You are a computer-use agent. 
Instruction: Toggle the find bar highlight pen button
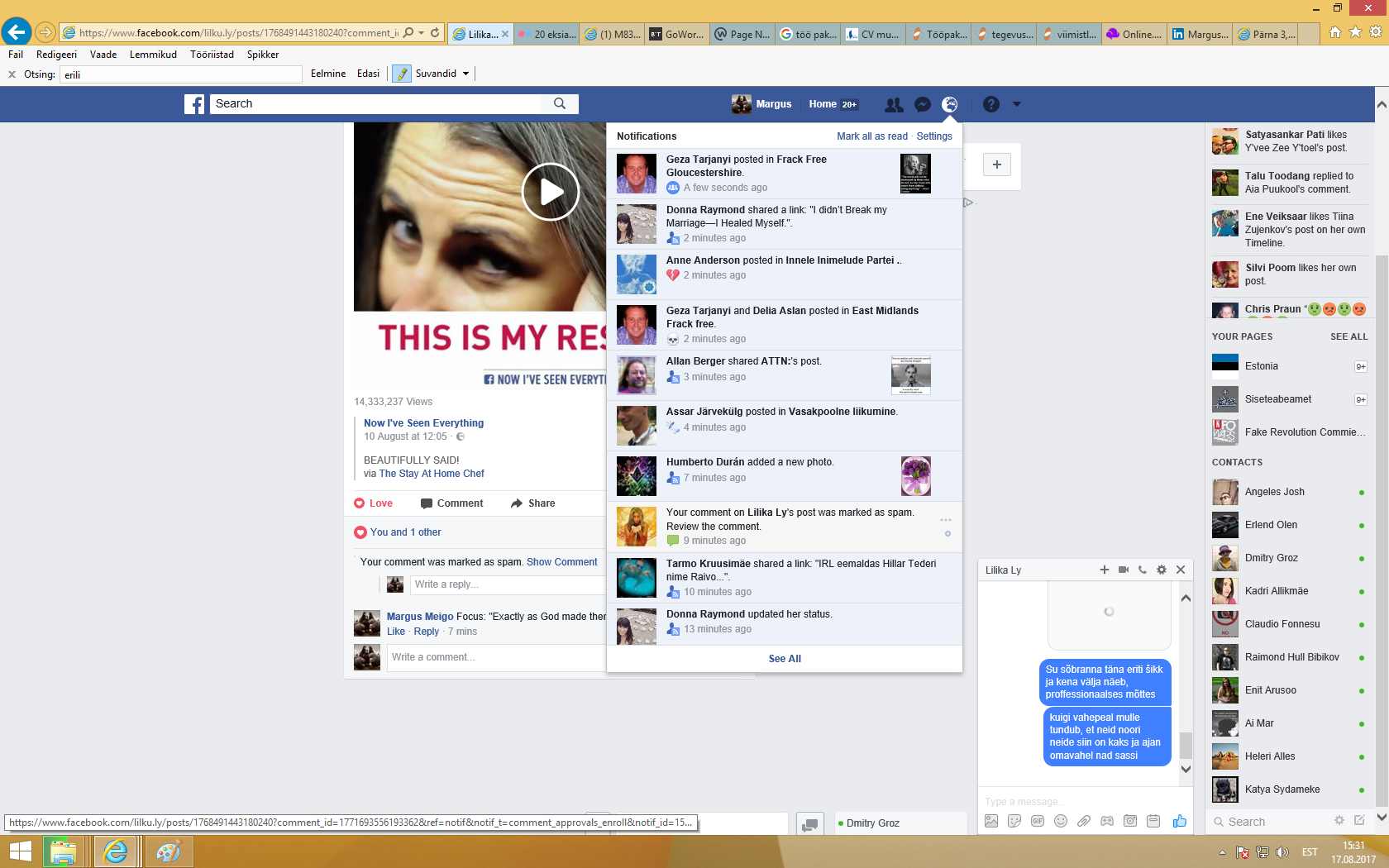402,74
